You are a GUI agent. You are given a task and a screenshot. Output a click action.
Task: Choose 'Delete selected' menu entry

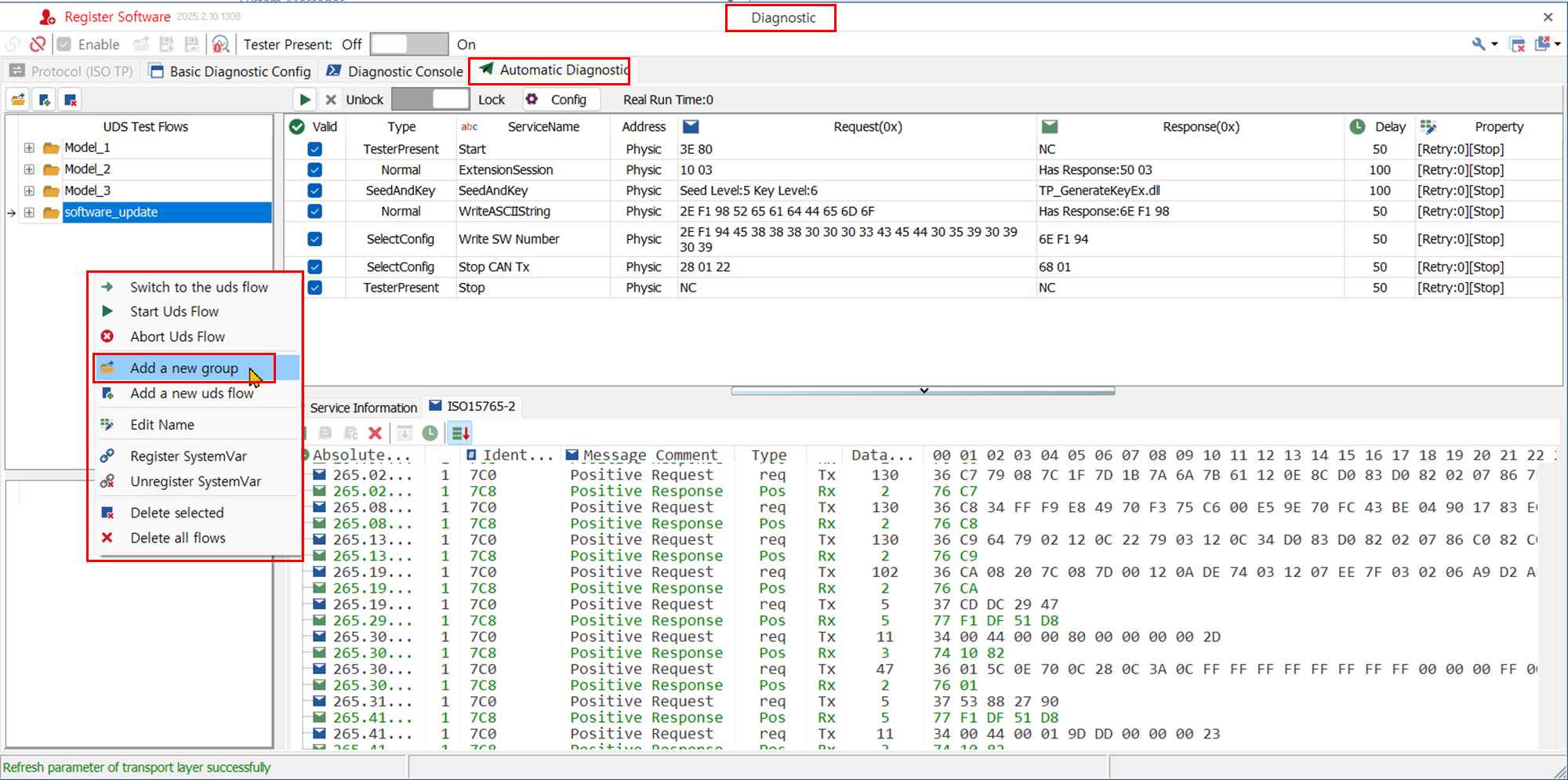pos(195,512)
